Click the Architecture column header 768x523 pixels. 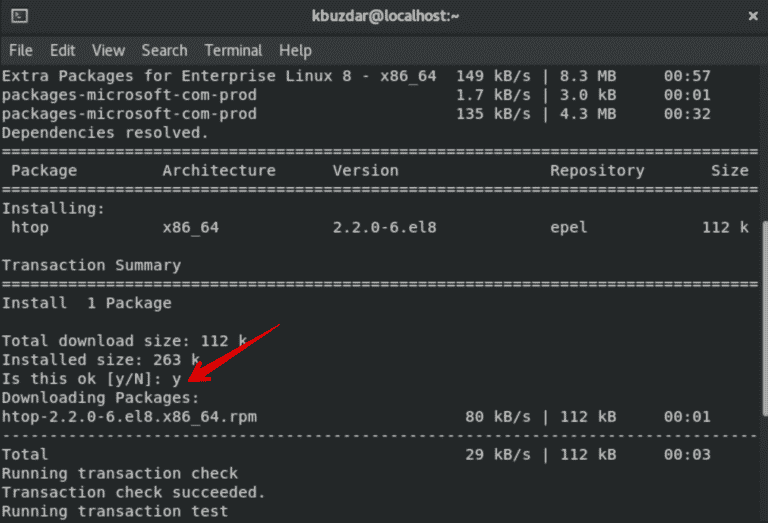click(219, 170)
